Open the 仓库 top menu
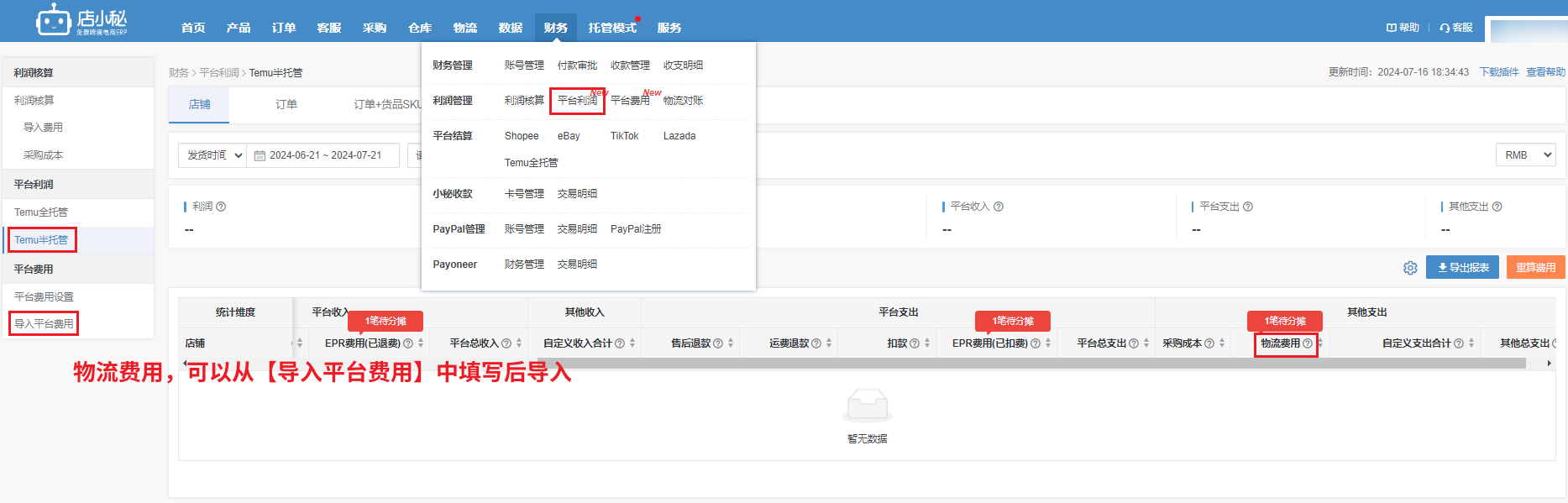Image resolution: width=1568 pixels, height=503 pixels. point(420,28)
